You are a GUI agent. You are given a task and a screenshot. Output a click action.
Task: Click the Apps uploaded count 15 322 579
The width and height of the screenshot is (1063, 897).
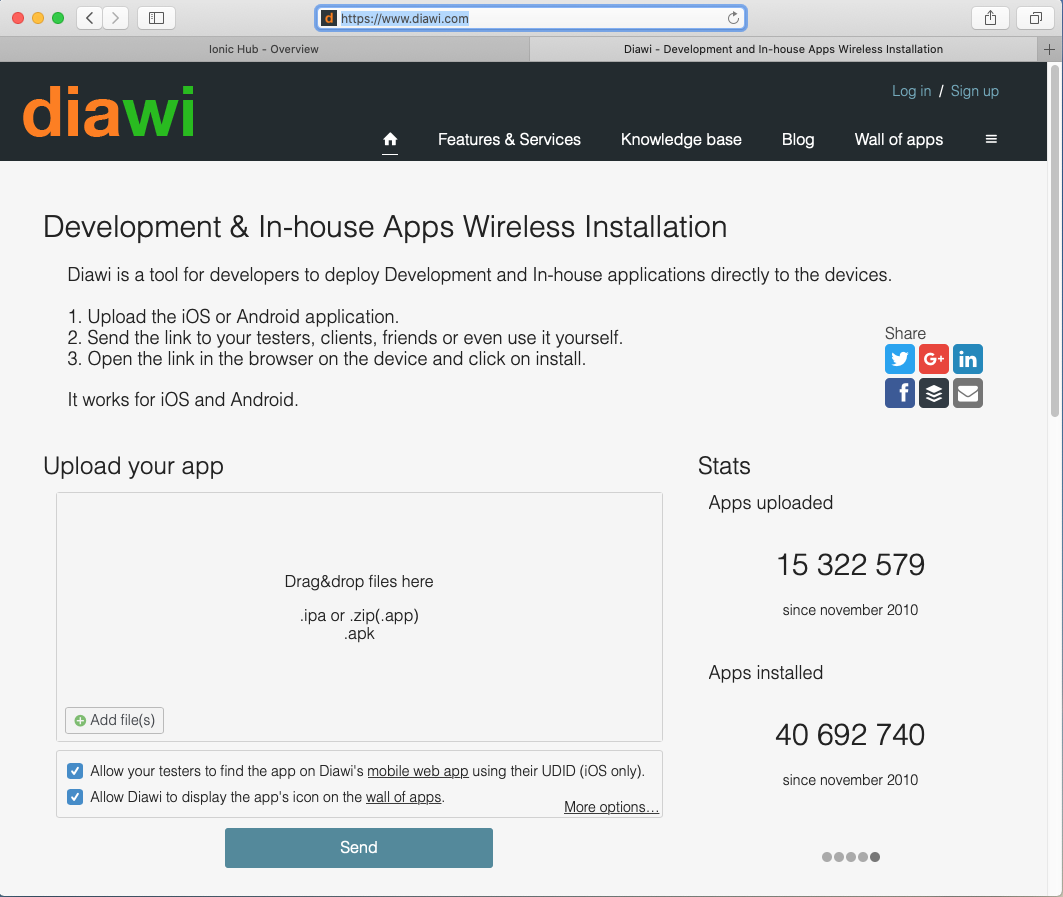pos(850,565)
